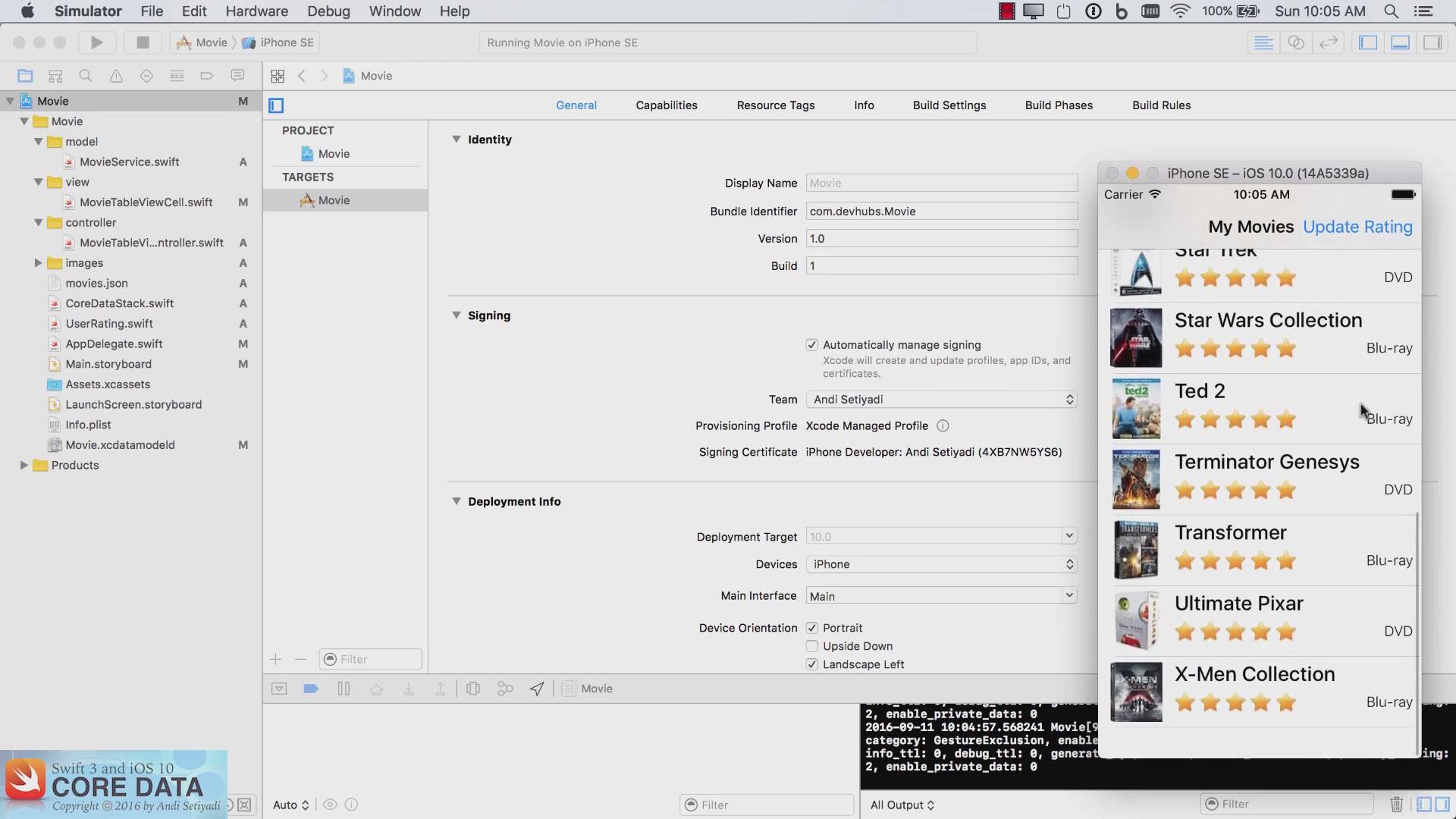
Task: Select the Movie target in TARGETS
Action: click(345, 200)
